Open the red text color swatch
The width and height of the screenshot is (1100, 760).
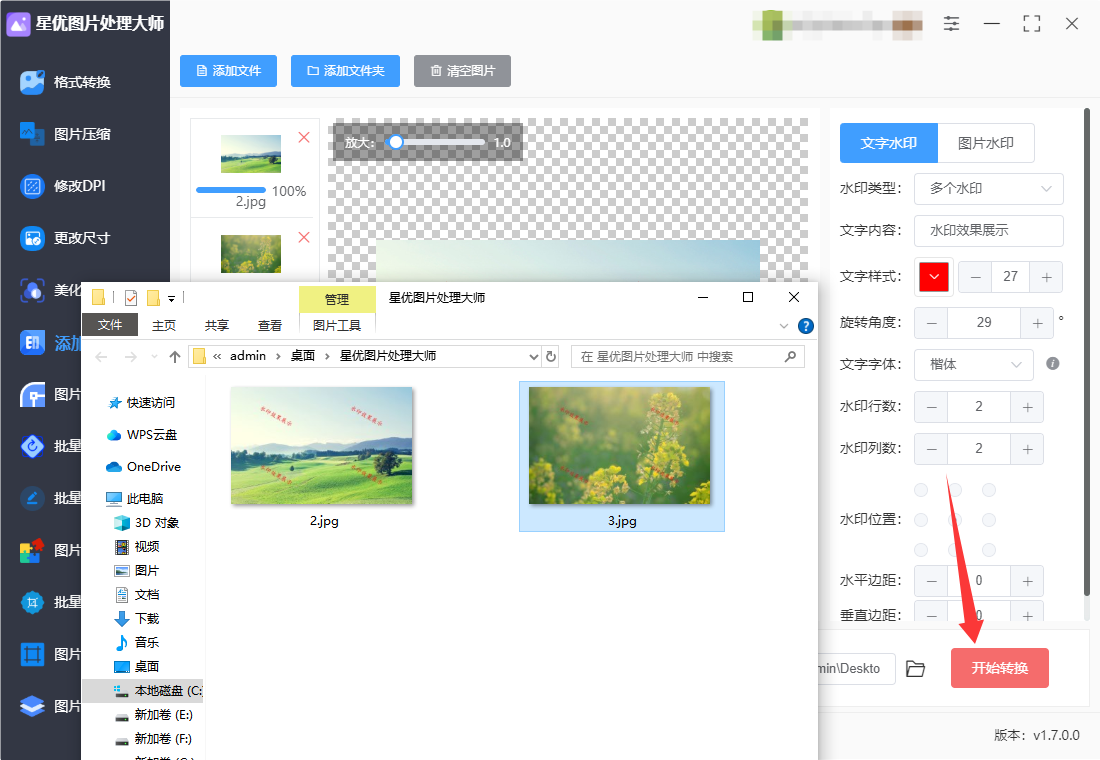pos(934,277)
